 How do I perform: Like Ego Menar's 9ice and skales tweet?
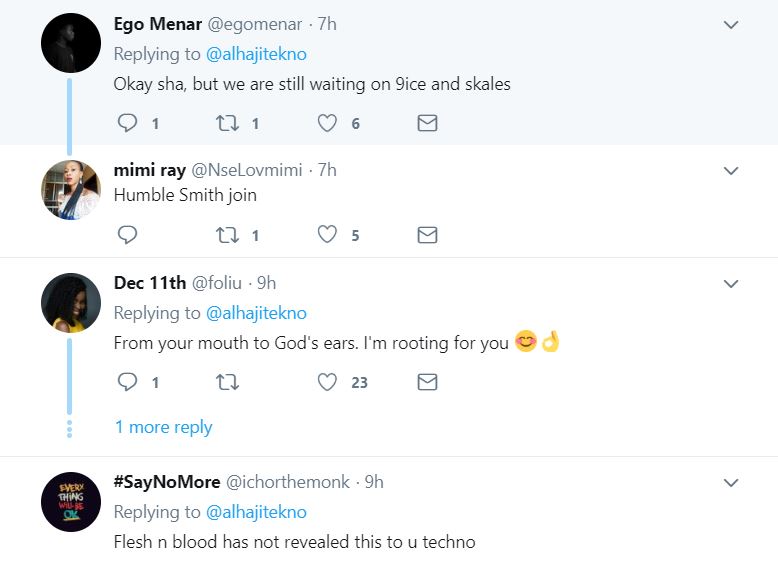(x=327, y=123)
